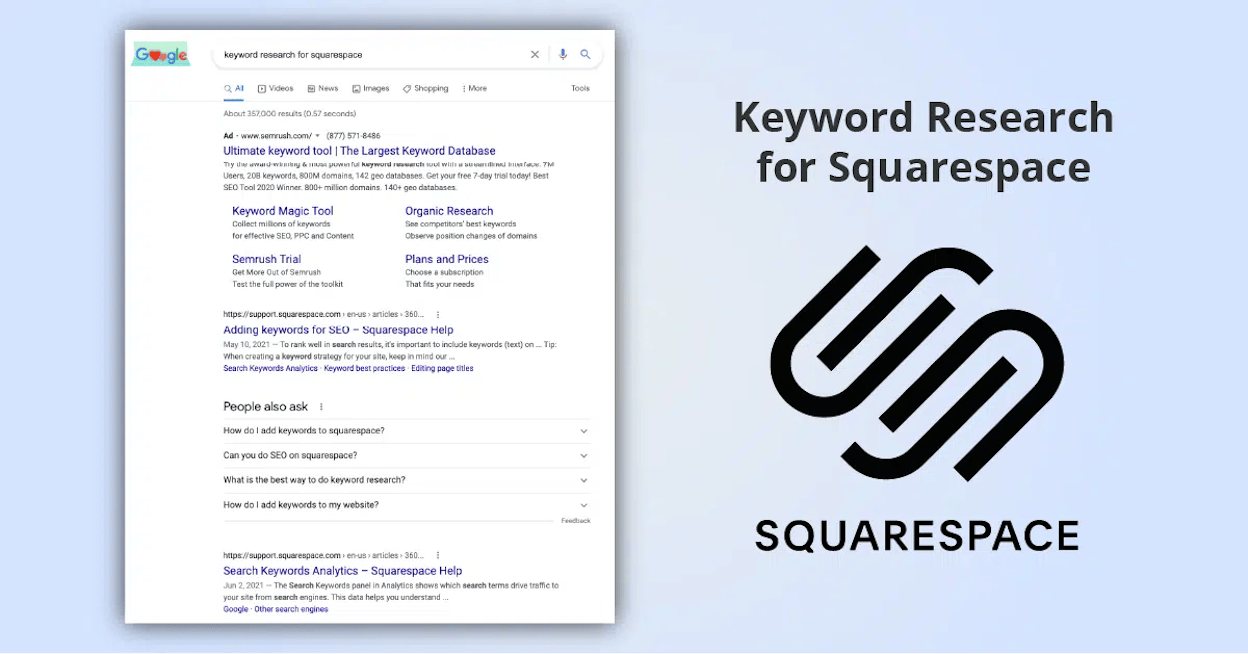Expand How do I add keywords to squarespace?
Viewport: 1248px width, 654px height.
pyautogui.click(x=406, y=431)
